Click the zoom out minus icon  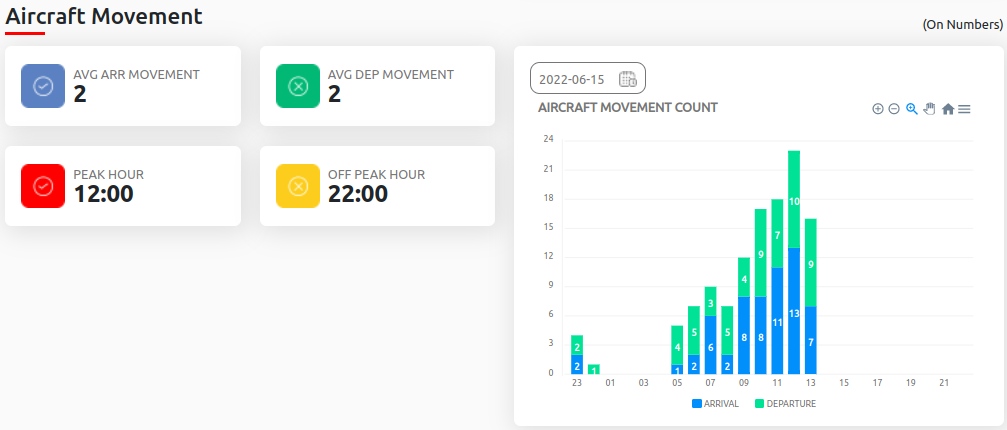click(x=894, y=109)
